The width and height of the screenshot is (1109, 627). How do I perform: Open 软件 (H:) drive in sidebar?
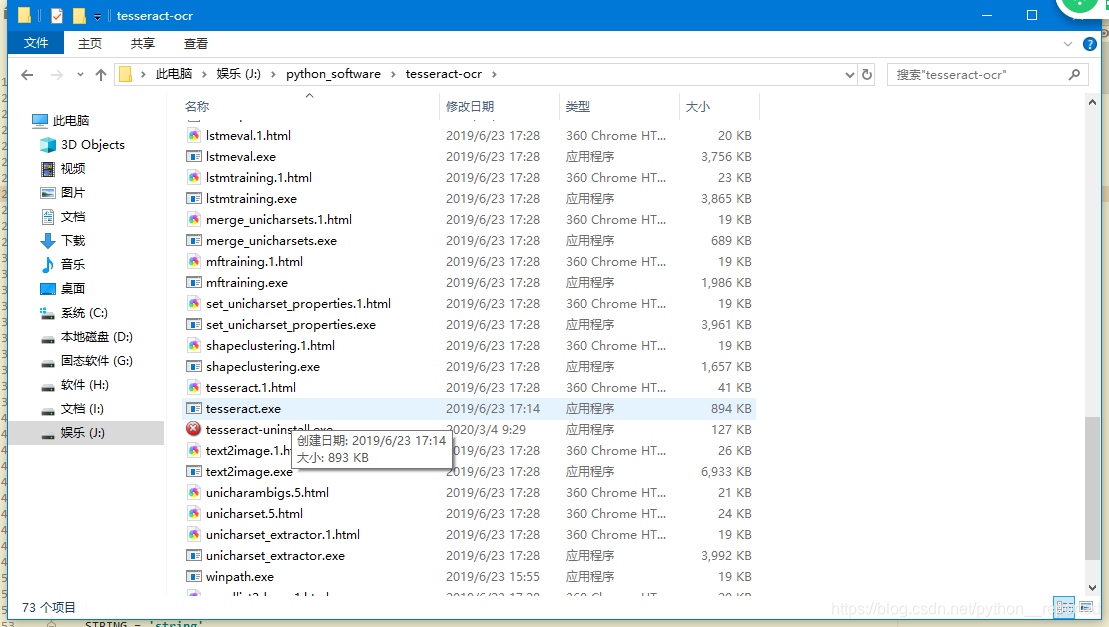point(74,385)
